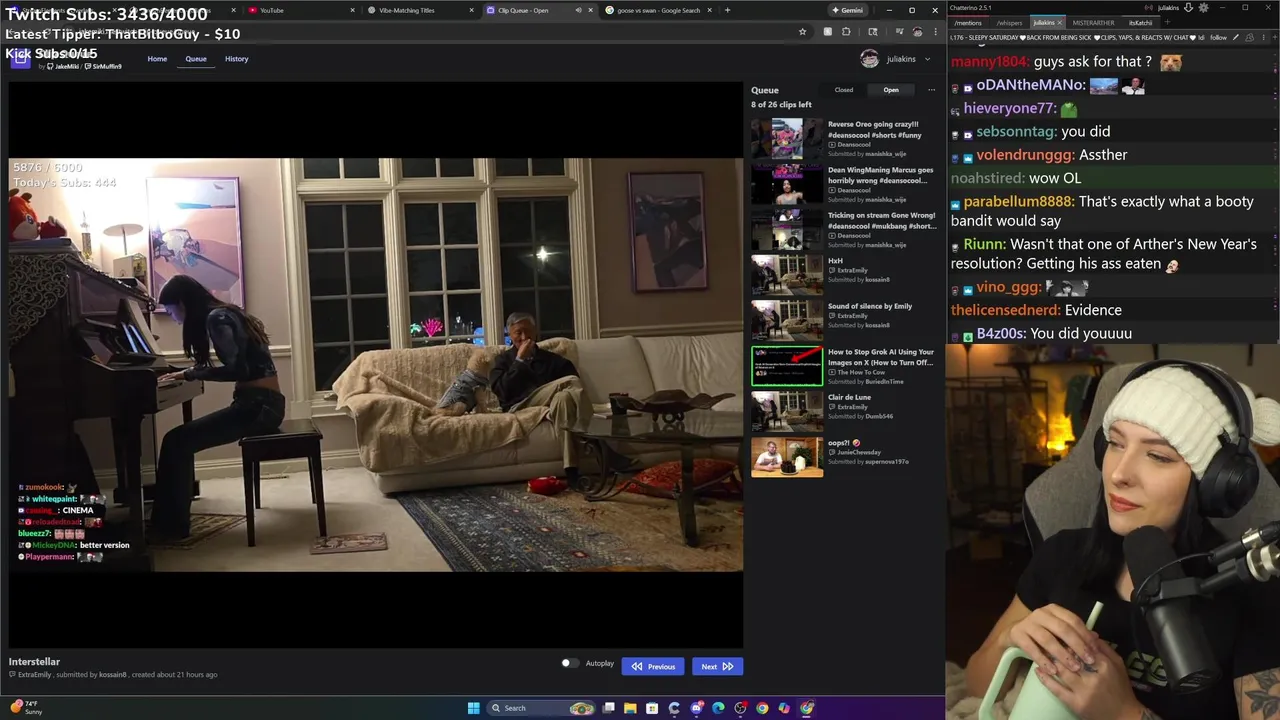This screenshot has width=1280, height=720.
Task: Click thelicensednerd username in chat
Action: (1006, 310)
